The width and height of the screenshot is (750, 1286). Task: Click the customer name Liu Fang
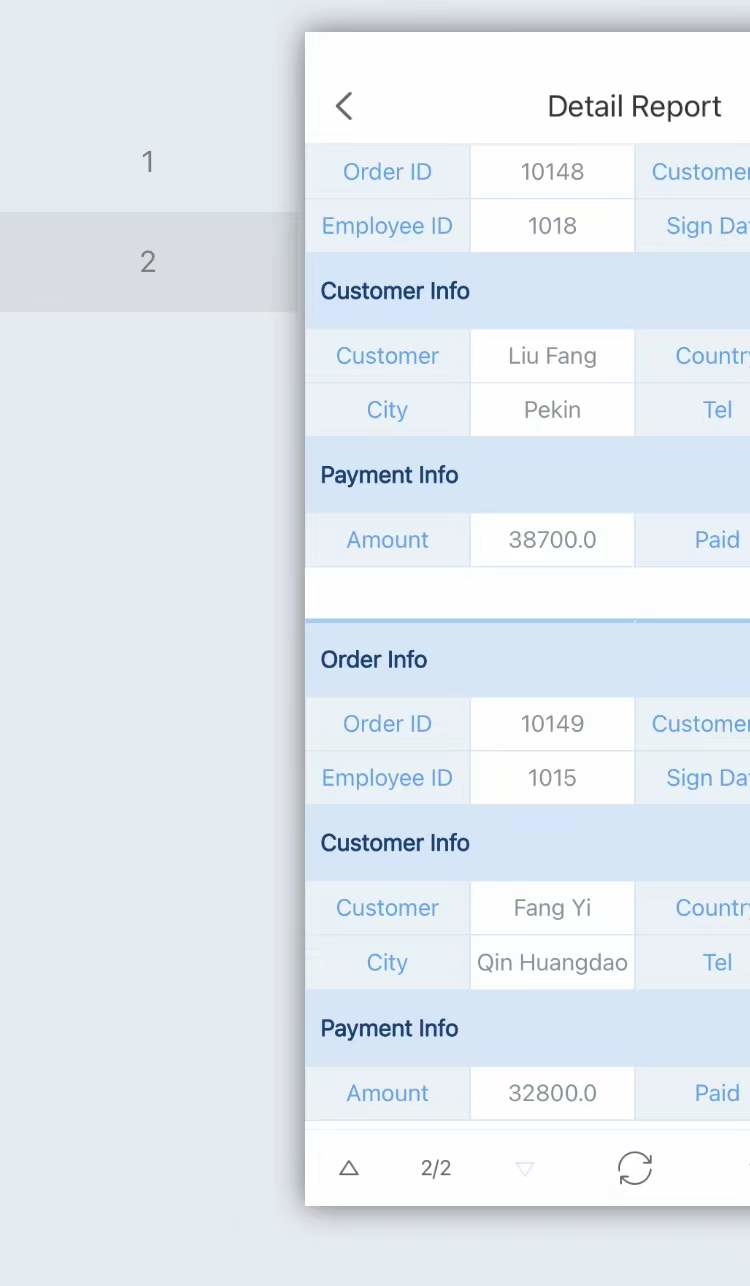552,356
